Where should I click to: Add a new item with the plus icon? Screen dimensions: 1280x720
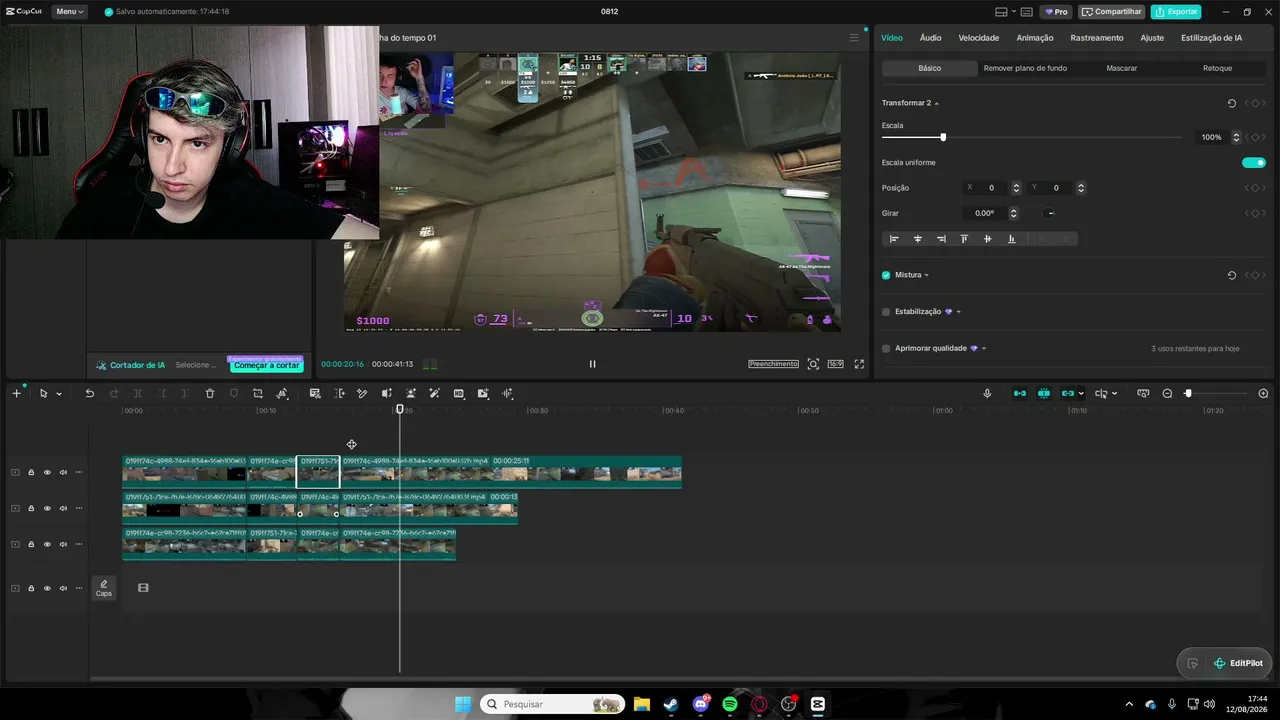(16, 394)
